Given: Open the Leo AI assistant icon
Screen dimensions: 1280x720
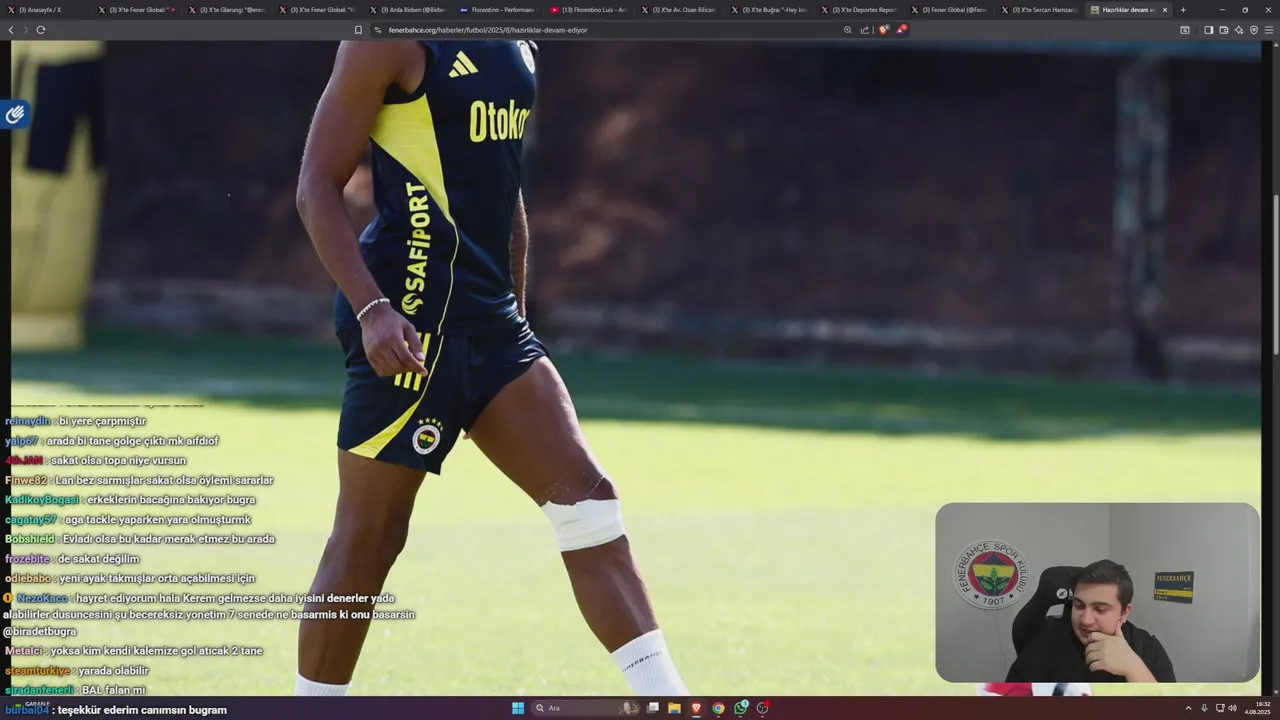Looking at the screenshot, I should [x=1239, y=30].
